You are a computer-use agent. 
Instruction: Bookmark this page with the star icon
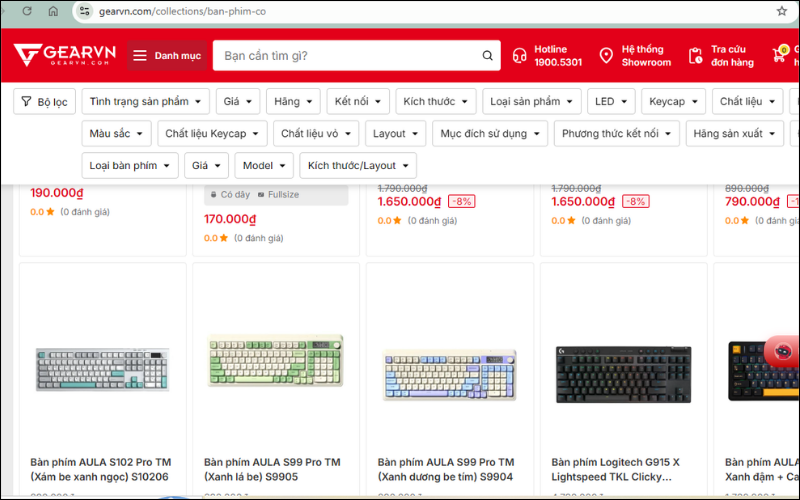pyautogui.click(x=782, y=11)
